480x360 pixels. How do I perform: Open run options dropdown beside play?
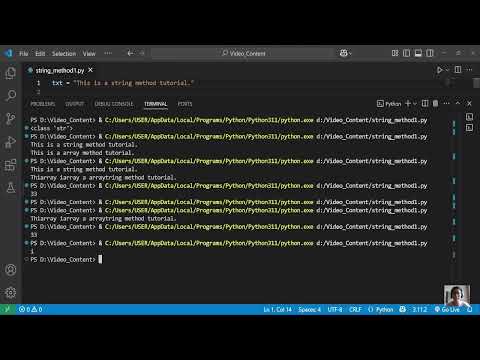[447, 70]
